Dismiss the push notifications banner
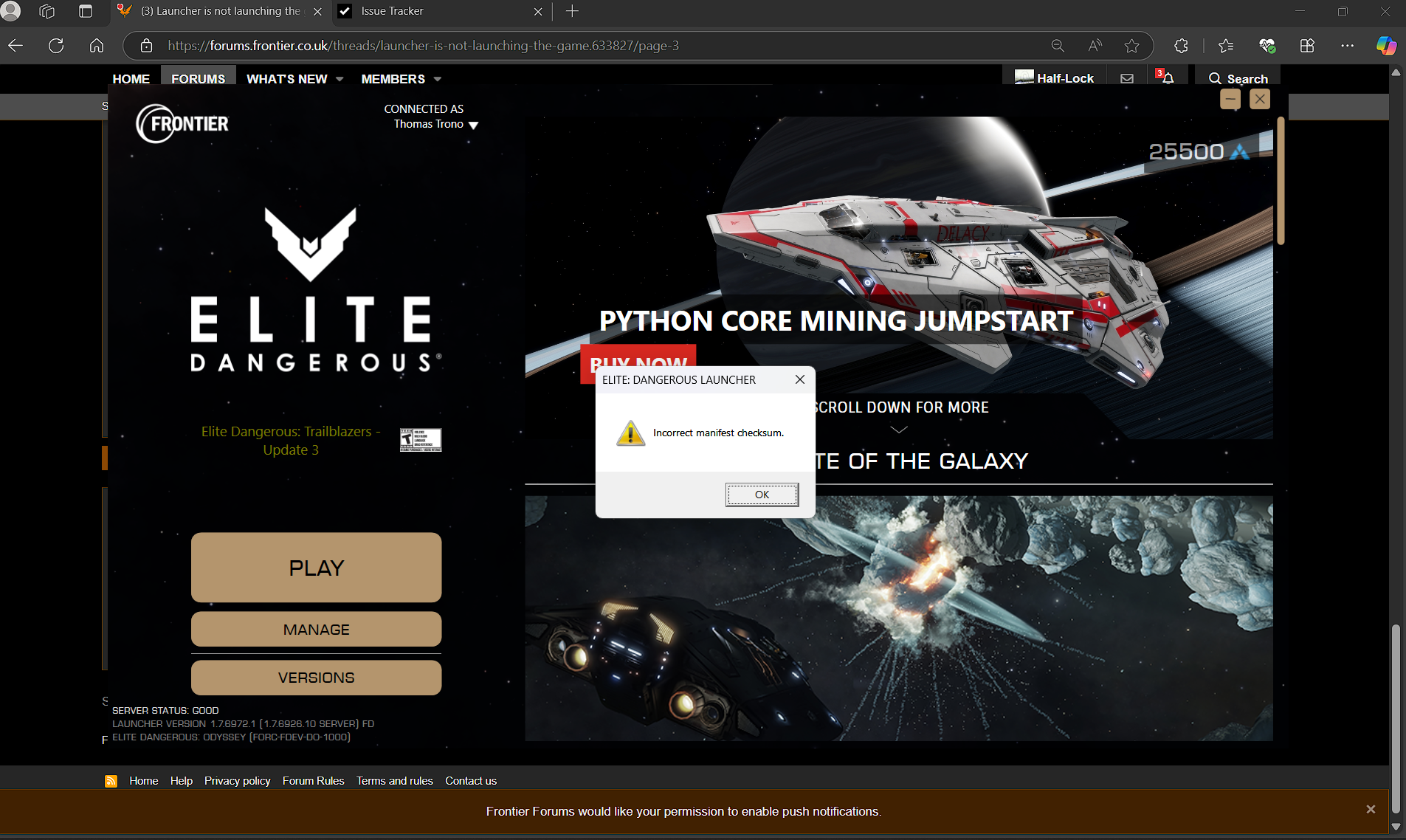1406x840 pixels. (x=1371, y=809)
